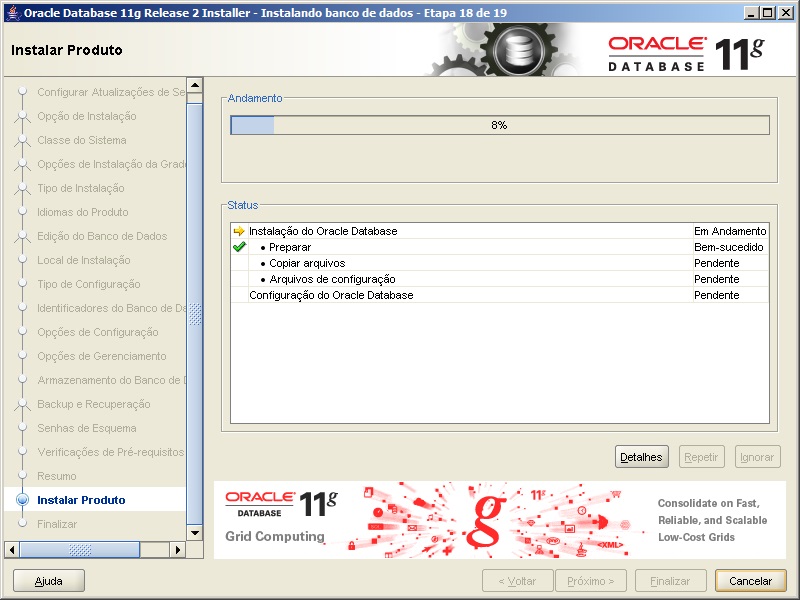Select the Opção de Instalação step

pyautogui.click(x=87, y=116)
